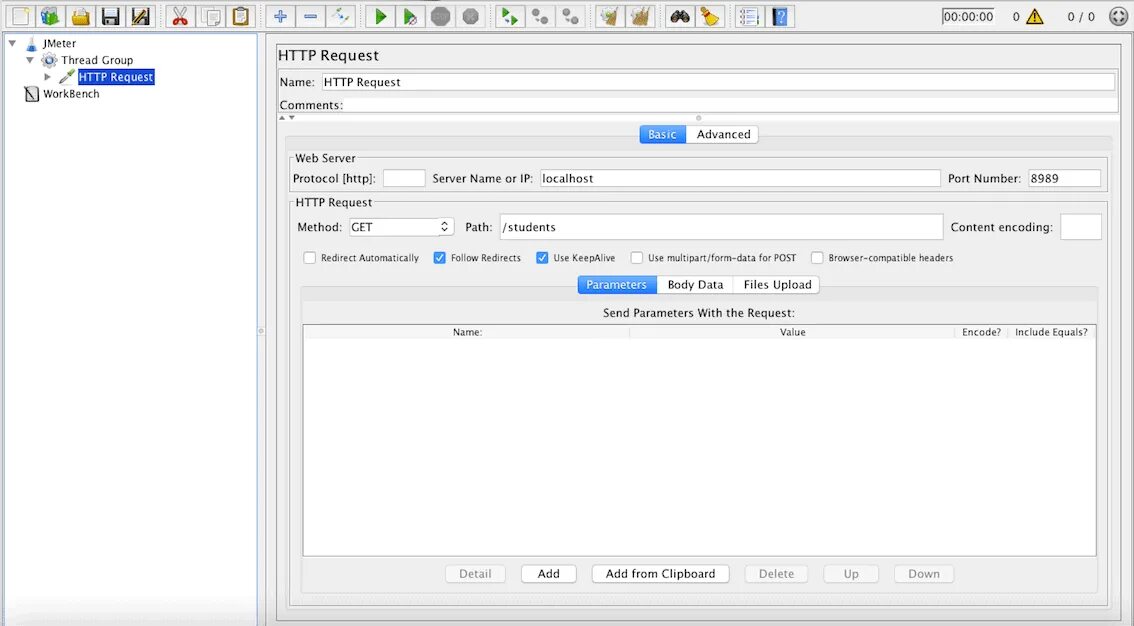1134x626 pixels.
Task: Click the thread status icon at top right
Action: pyautogui.click(x=1118, y=16)
